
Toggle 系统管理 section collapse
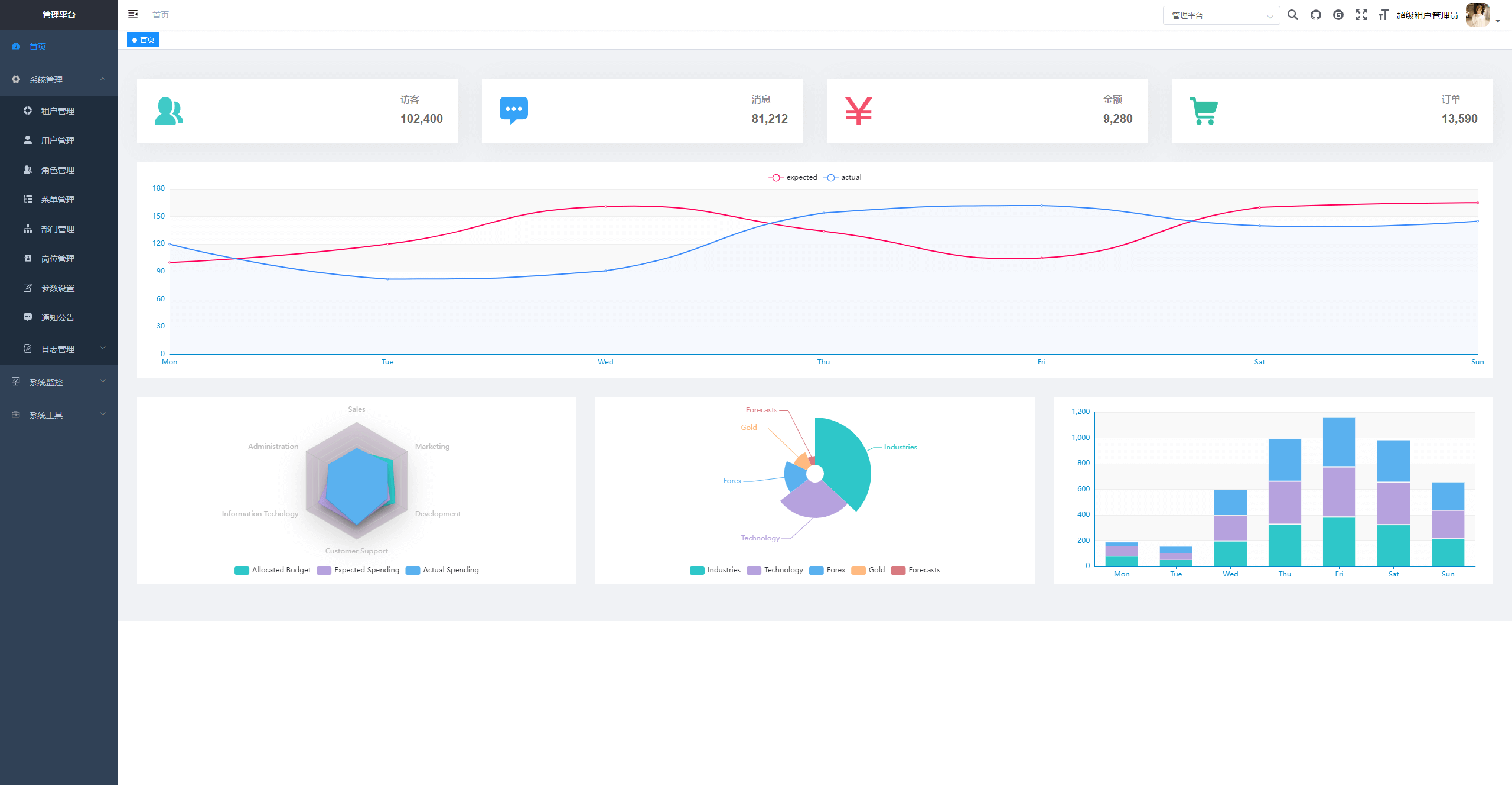coord(103,79)
